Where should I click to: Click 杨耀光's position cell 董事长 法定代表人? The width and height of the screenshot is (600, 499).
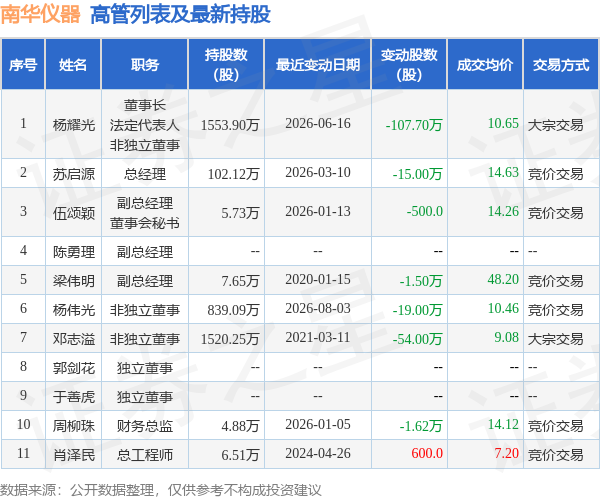tap(145, 125)
